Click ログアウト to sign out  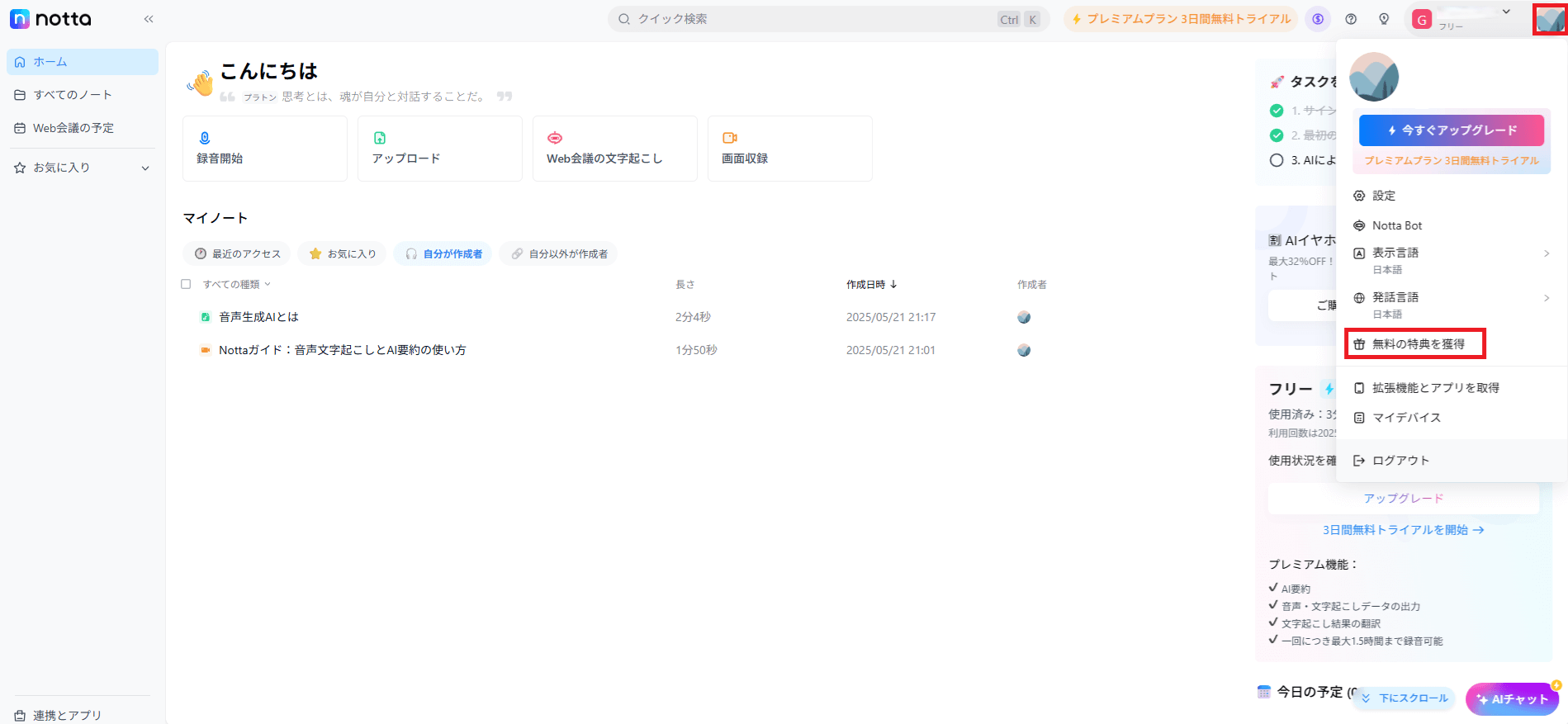pos(1452,461)
